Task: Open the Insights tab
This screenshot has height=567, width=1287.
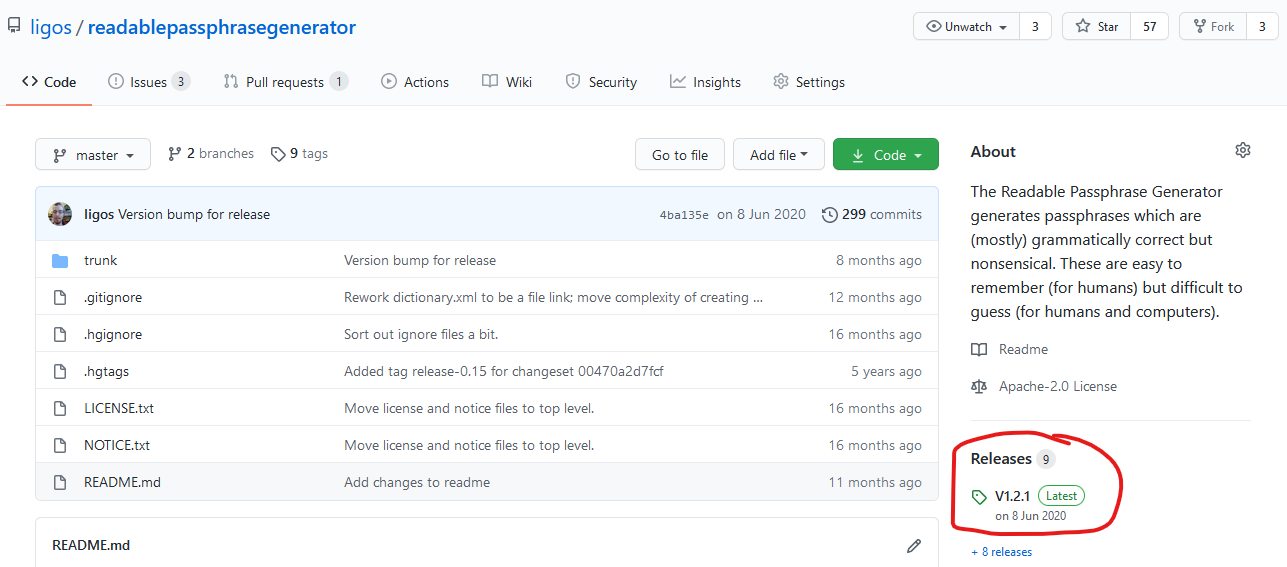Action: [x=706, y=82]
